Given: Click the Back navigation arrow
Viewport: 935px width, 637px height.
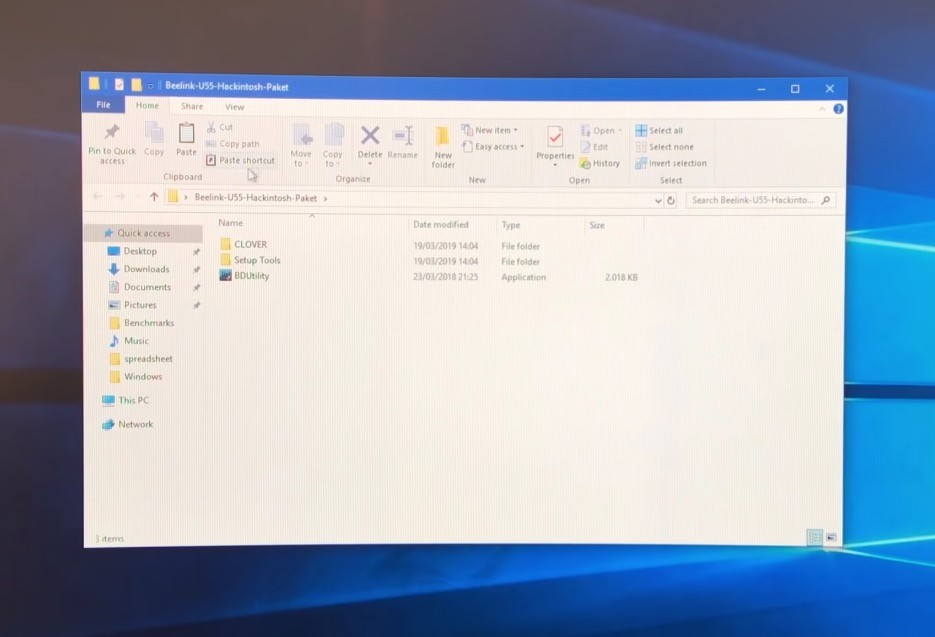Looking at the screenshot, I should [98, 196].
